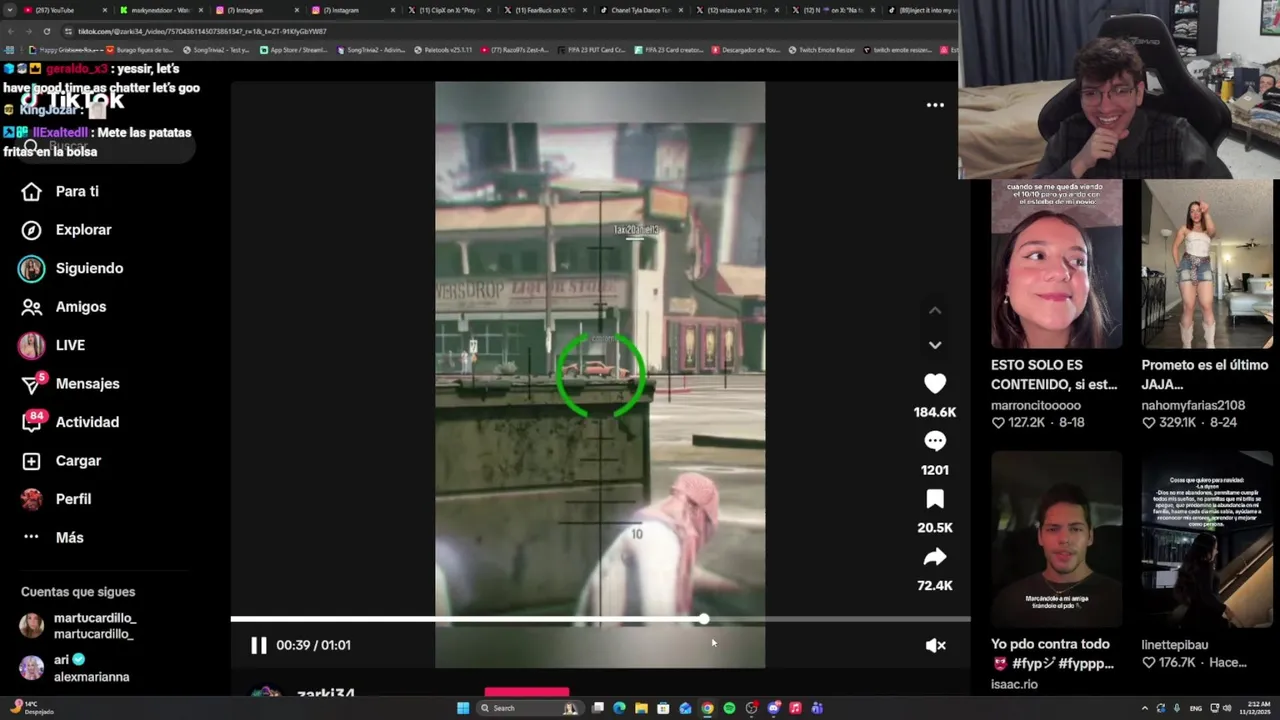Switch to the ClipX on X tab
Viewport: 1280px width, 720px height.
click(x=450, y=10)
